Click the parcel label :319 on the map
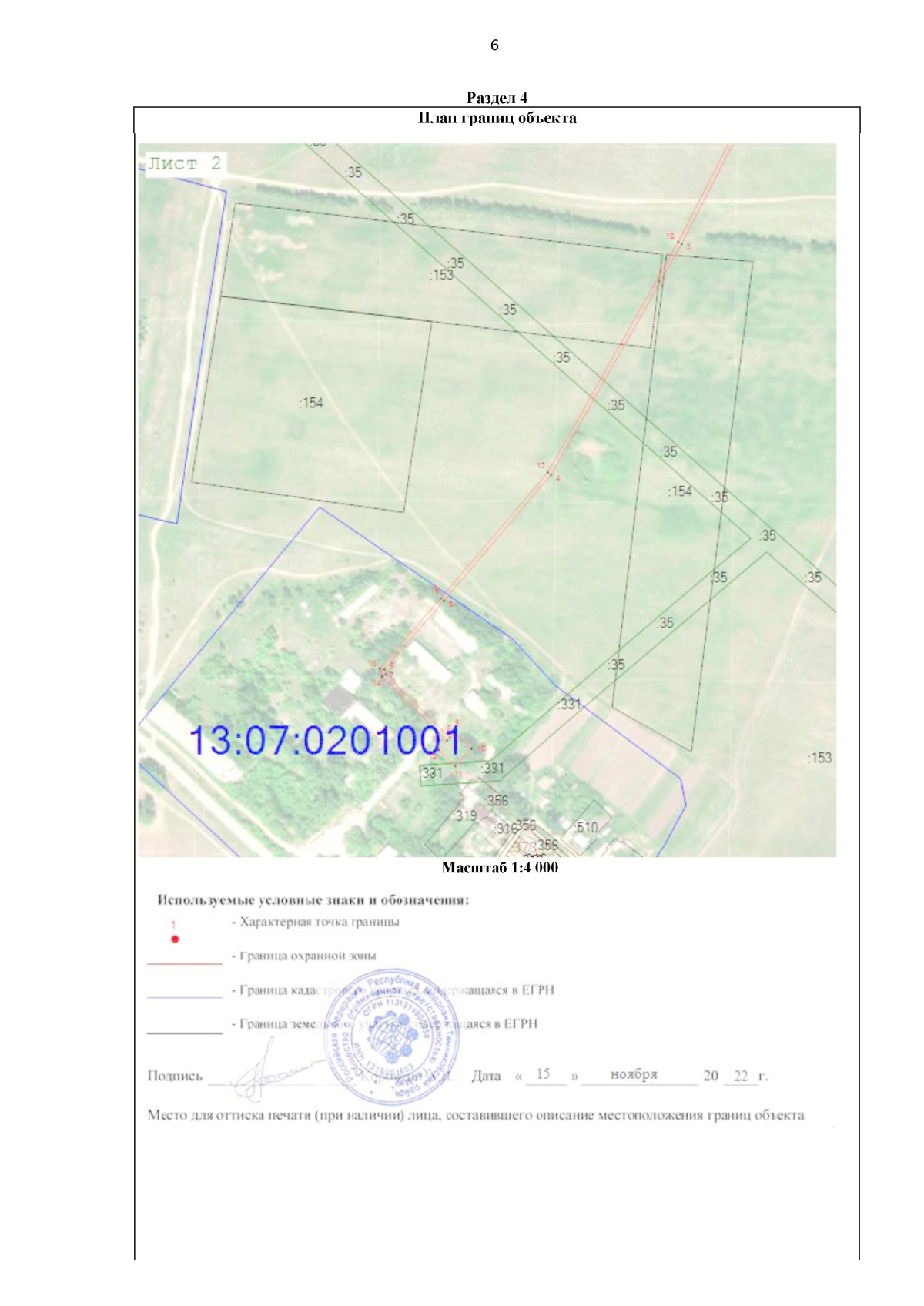The image size is (924, 1306). (x=464, y=815)
